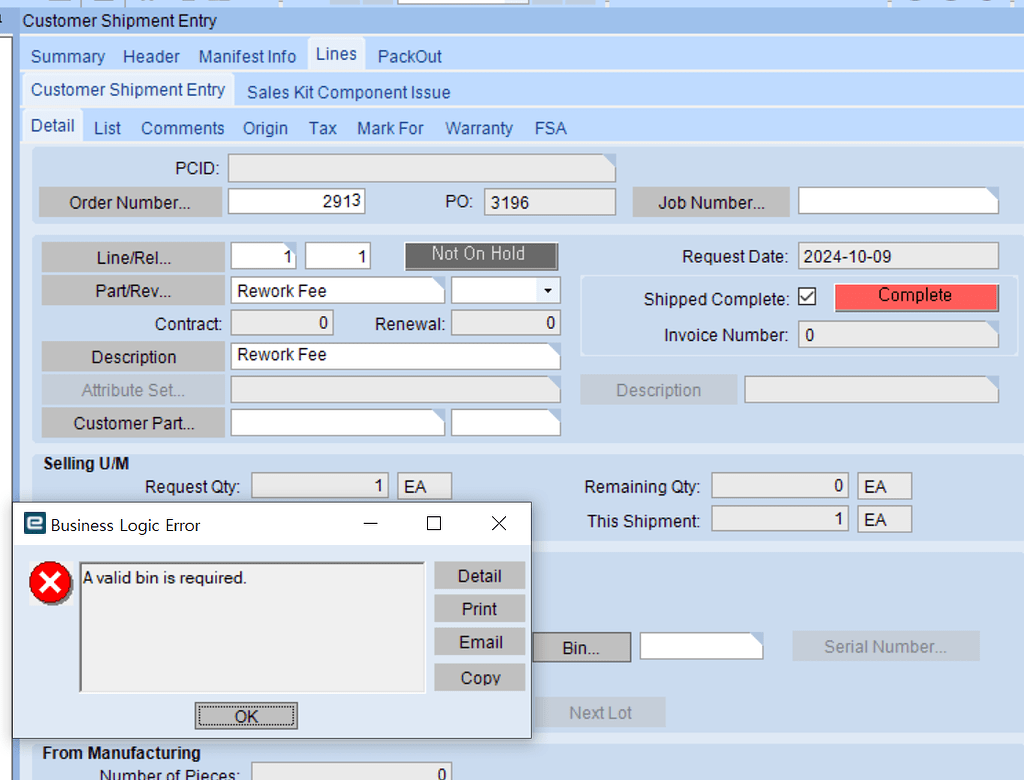Click inside the PO input field

(549, 201)
